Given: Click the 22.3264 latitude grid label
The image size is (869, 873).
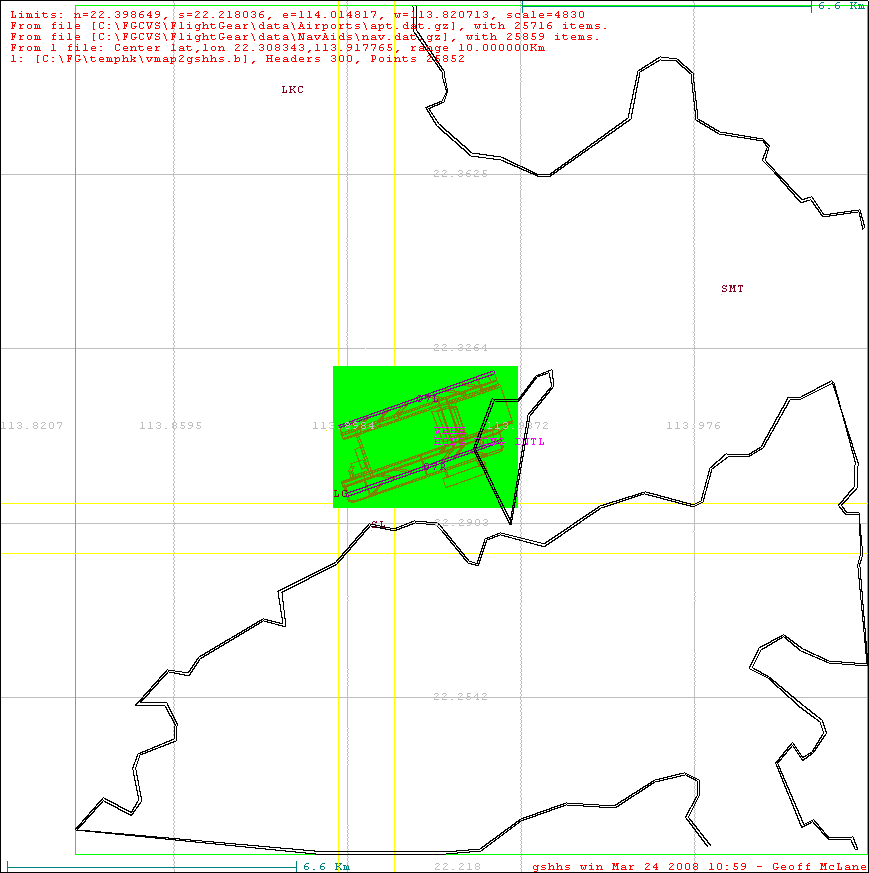Looking at the screenshot, I should (x=460, y=348).
